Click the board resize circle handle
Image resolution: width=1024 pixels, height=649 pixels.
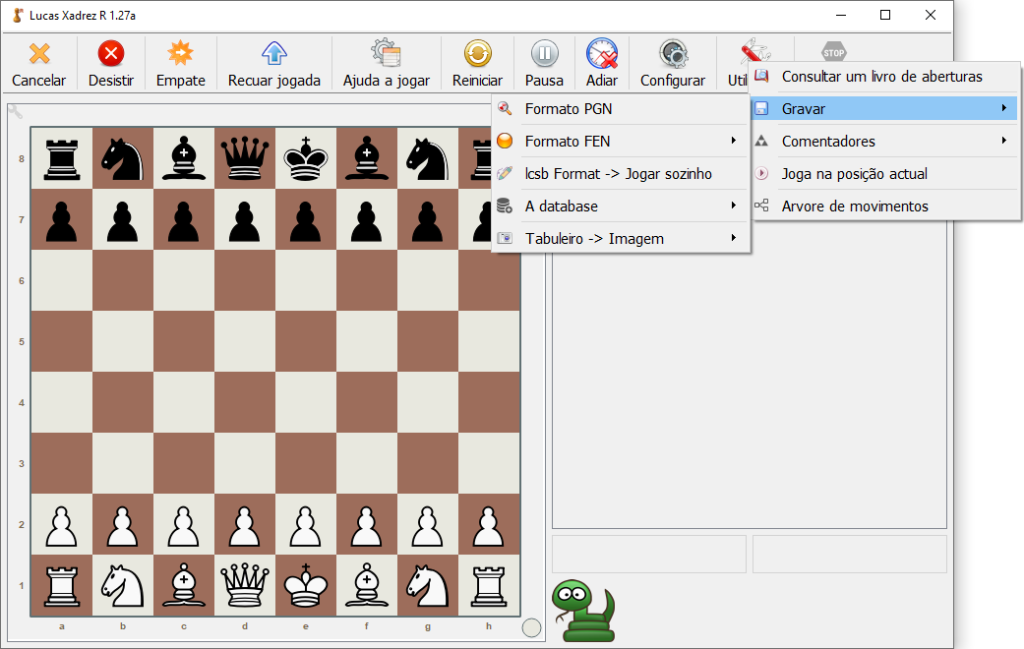tap(529, 627)
